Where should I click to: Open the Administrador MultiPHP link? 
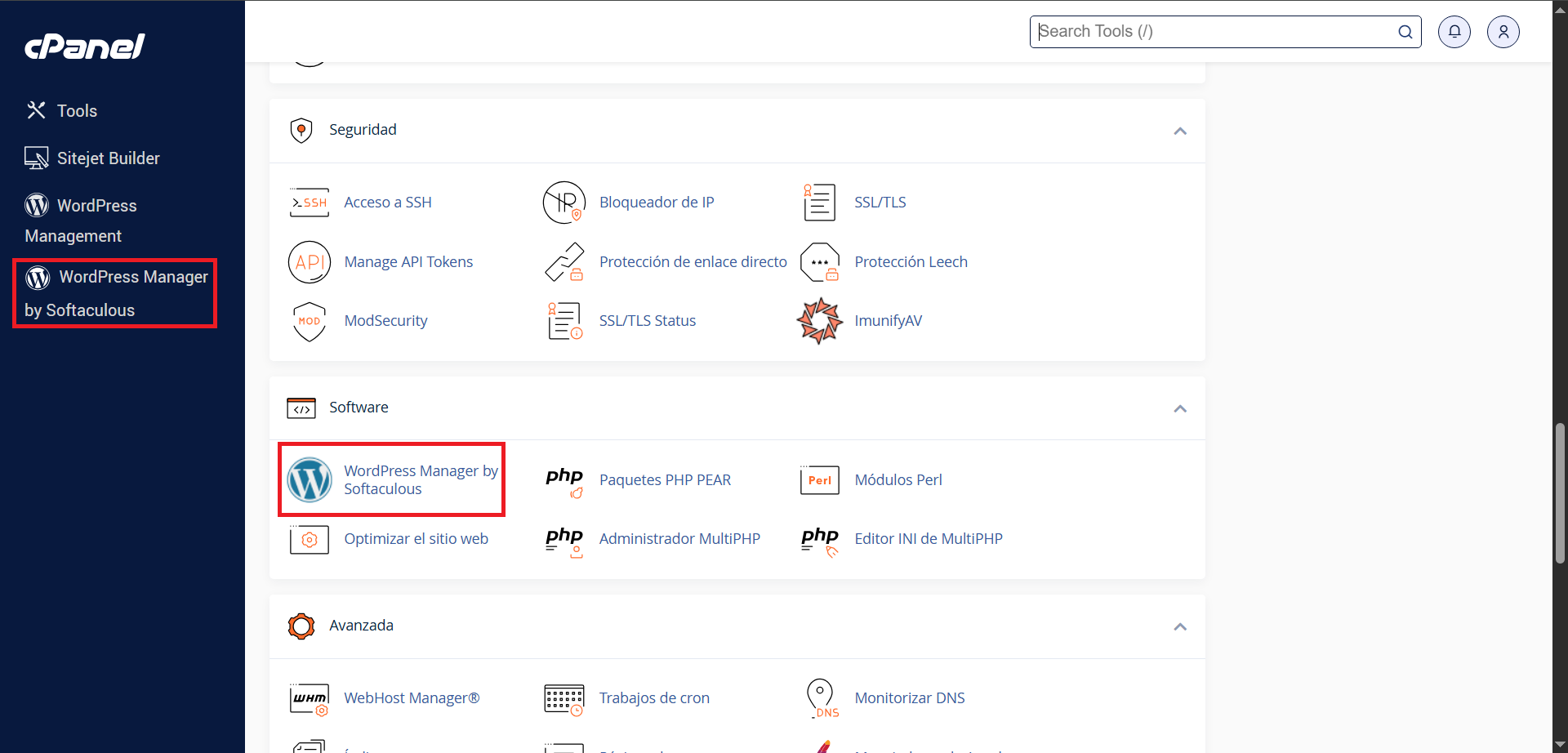679,539
